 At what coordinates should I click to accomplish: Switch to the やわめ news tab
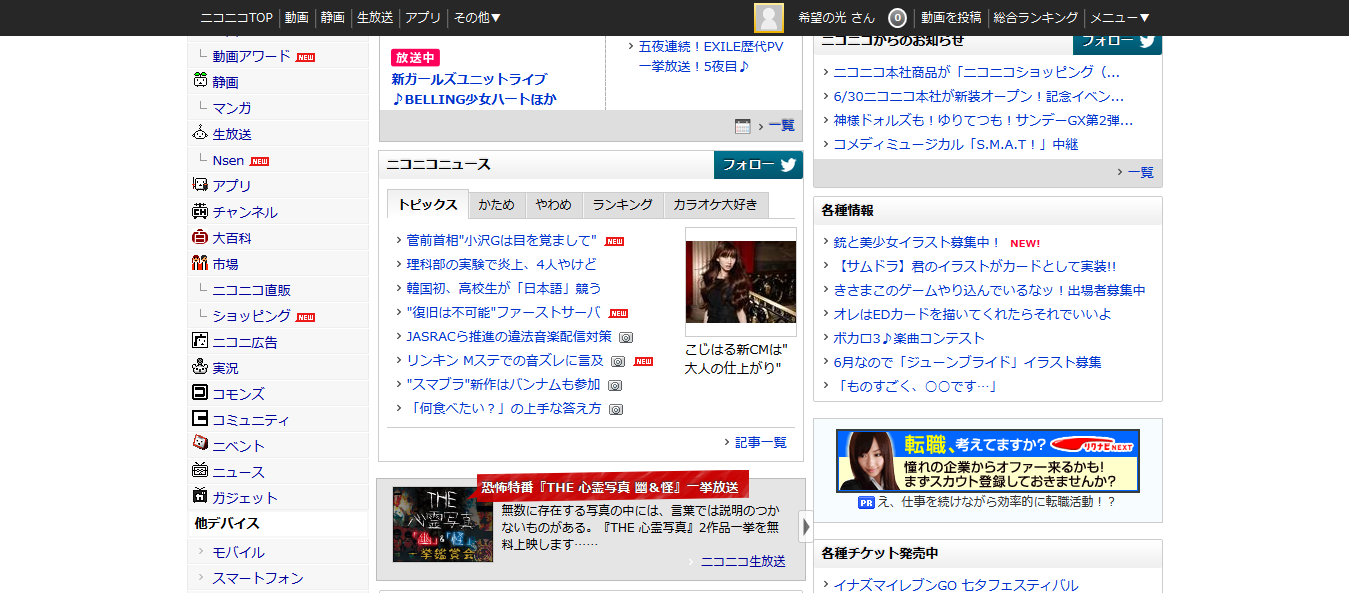click(553, 204)
